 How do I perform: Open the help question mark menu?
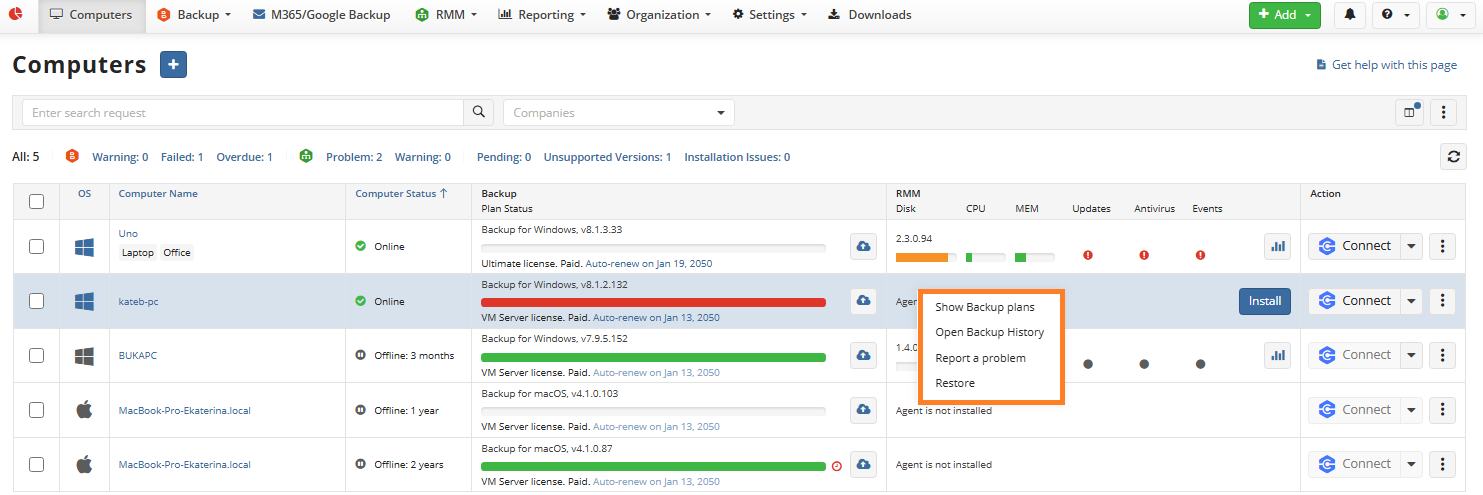1396,15
